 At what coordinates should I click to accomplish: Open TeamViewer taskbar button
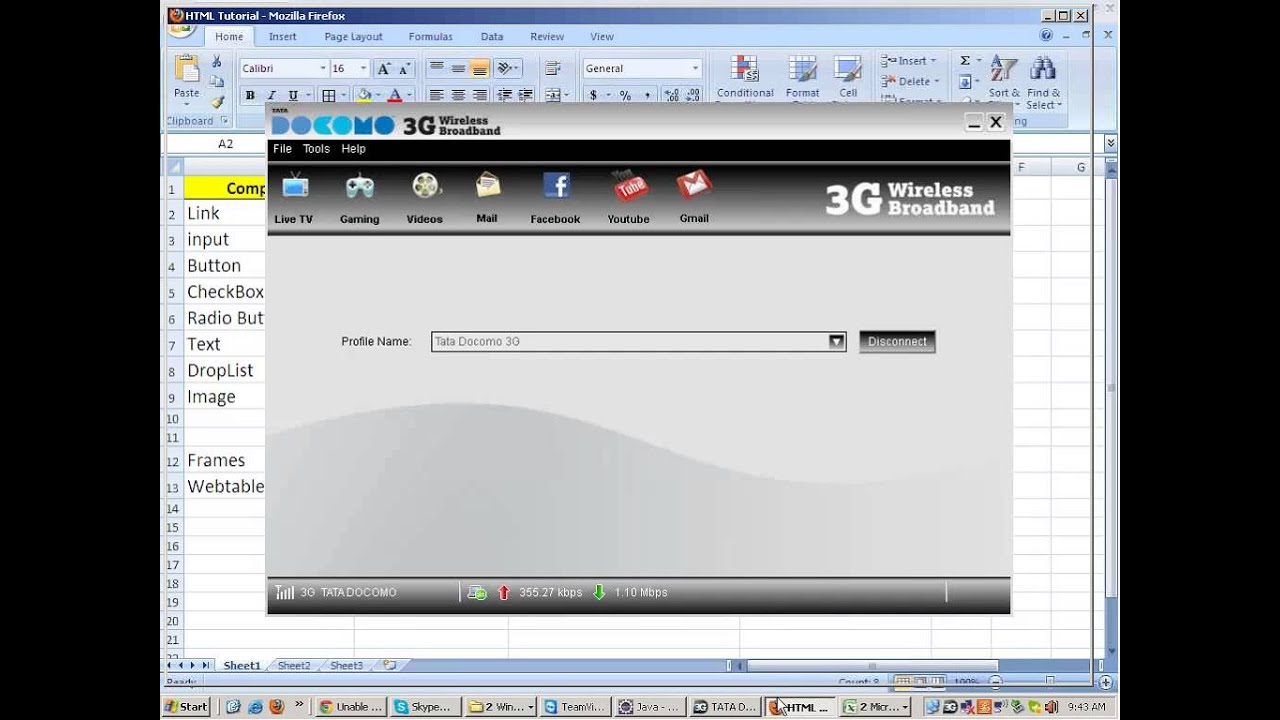click(576, 707)
